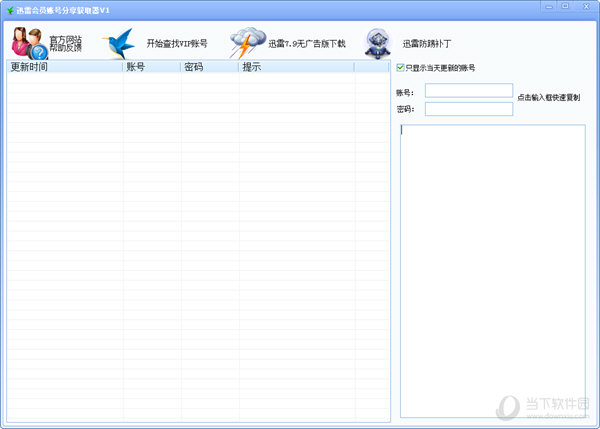
Task: Sort by 提示 column header
Action: [x=297, y=67]
